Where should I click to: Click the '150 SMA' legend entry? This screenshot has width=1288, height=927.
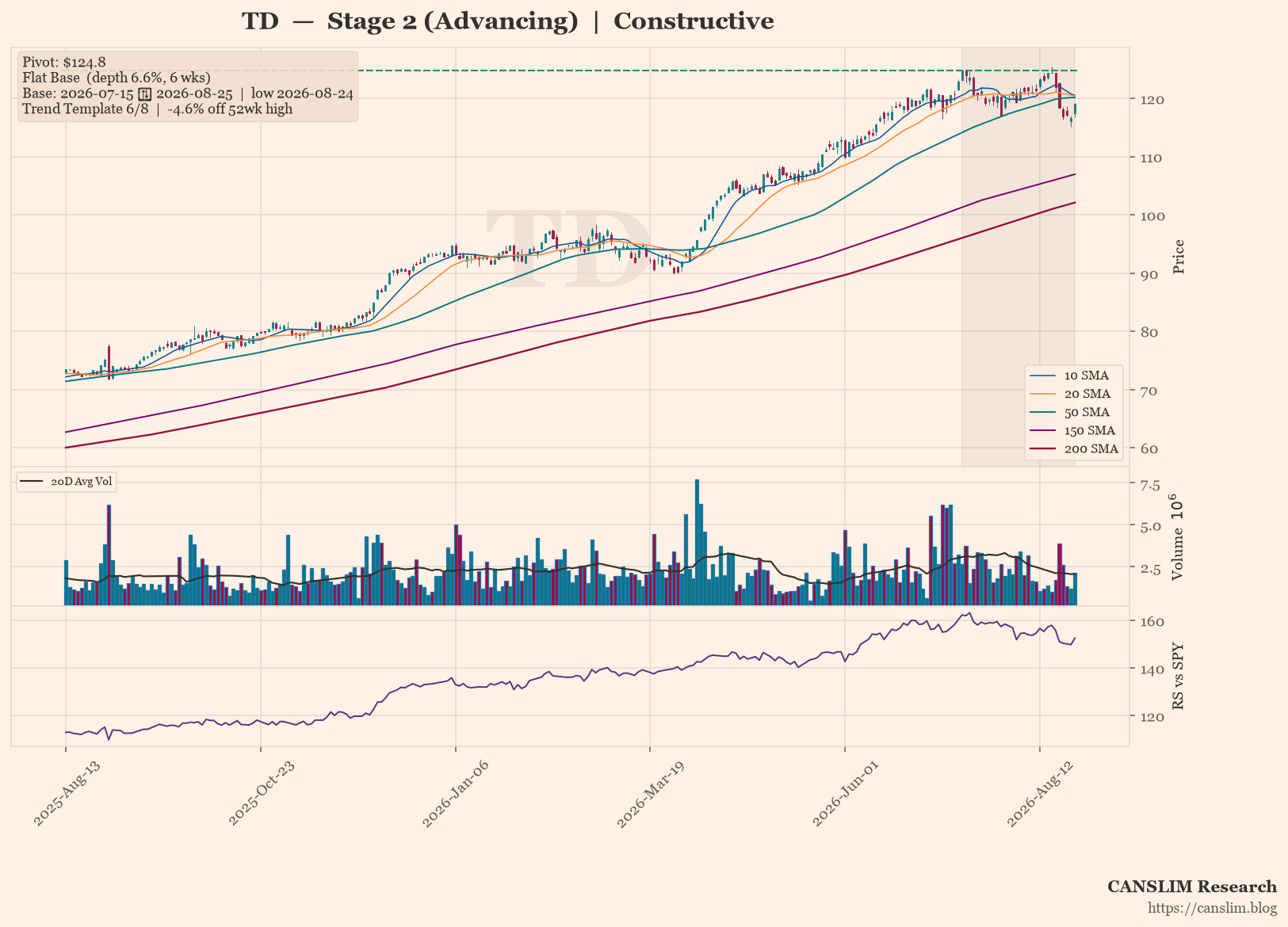point(1072,430)
